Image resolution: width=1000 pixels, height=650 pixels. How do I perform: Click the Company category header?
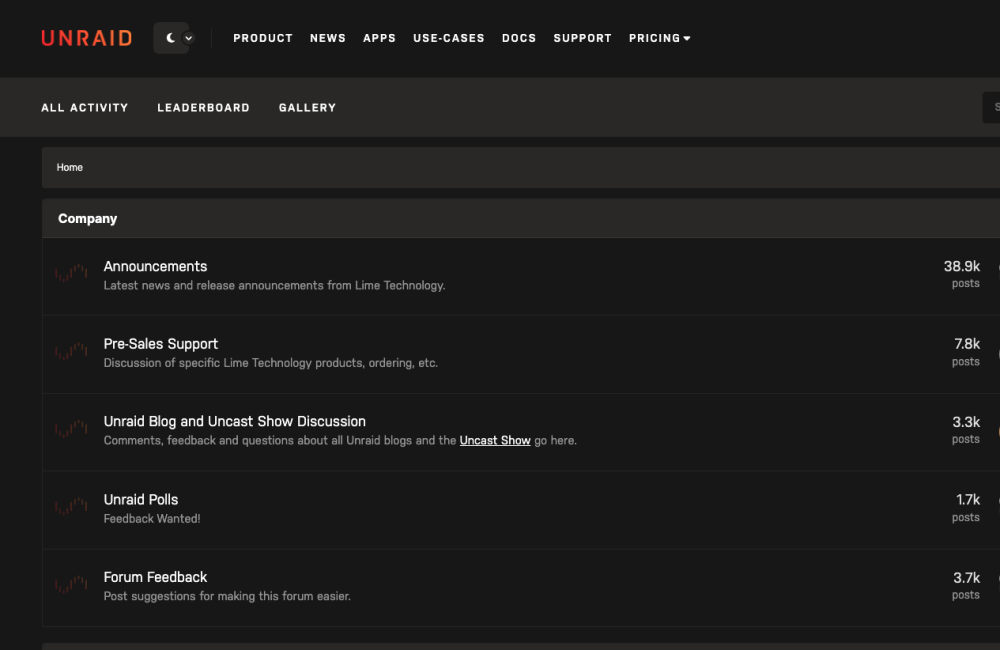coord(87,218)
